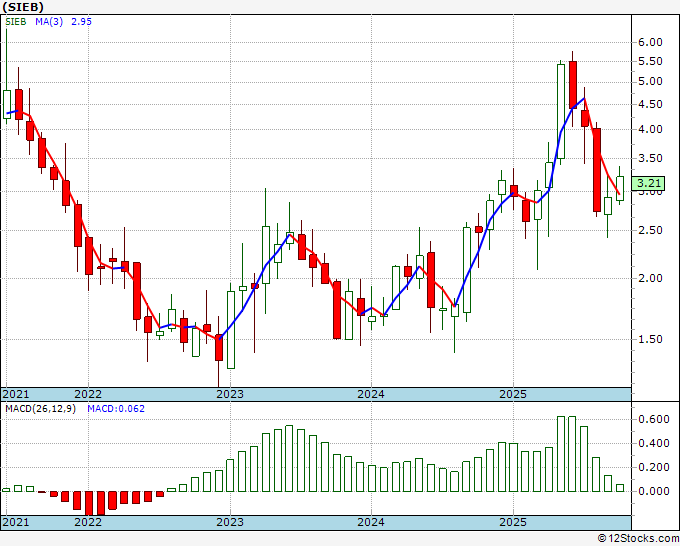Click the 1.50 price axis label
680x546 pixels.
651,340
